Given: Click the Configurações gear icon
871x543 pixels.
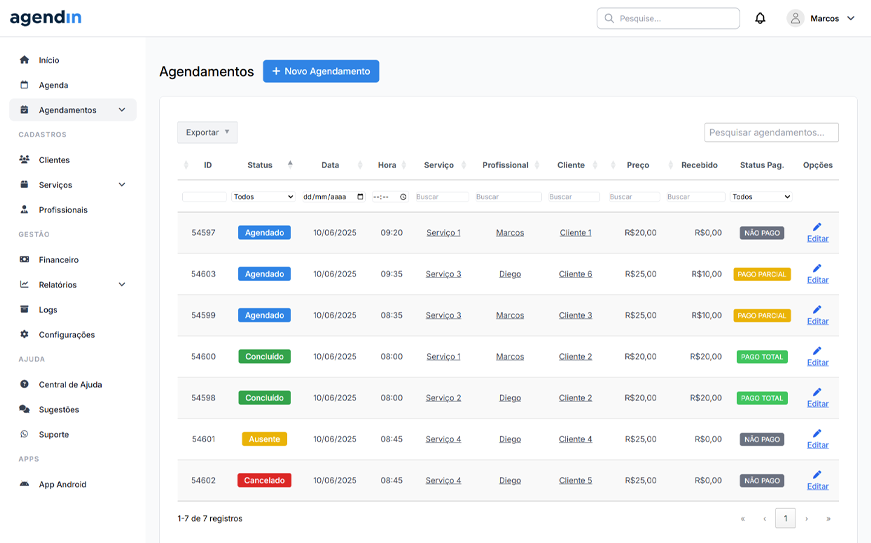Looking at the screenshot, I should (x=24, y=335).
